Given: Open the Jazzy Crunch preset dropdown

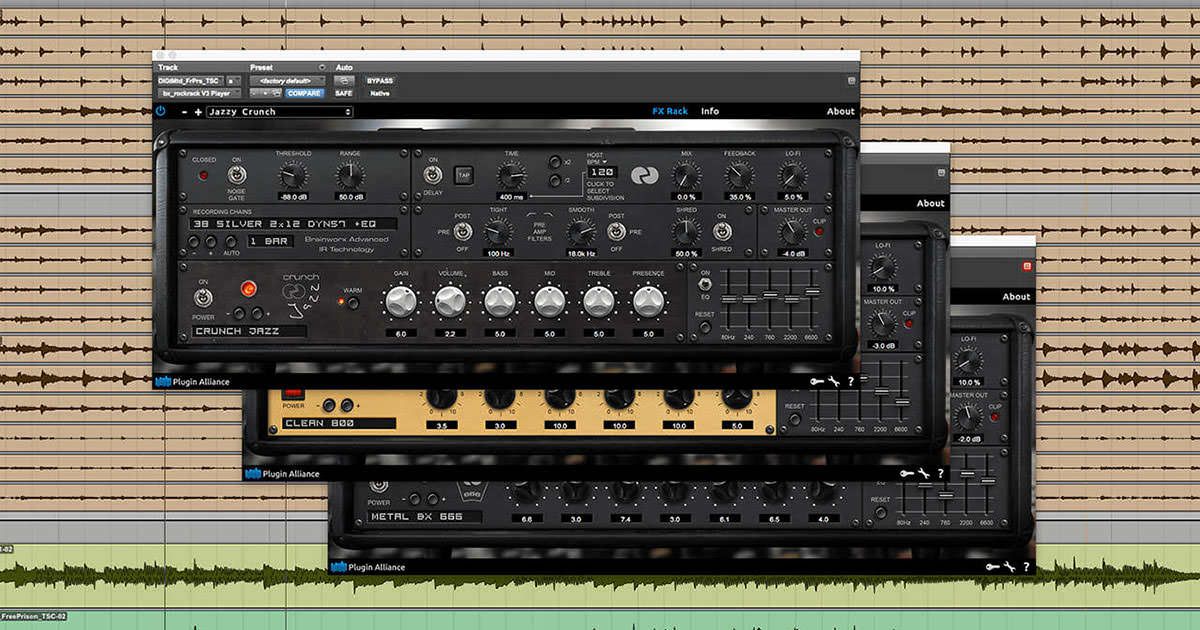Looking at the screenshot, I should tap(279, 112).
